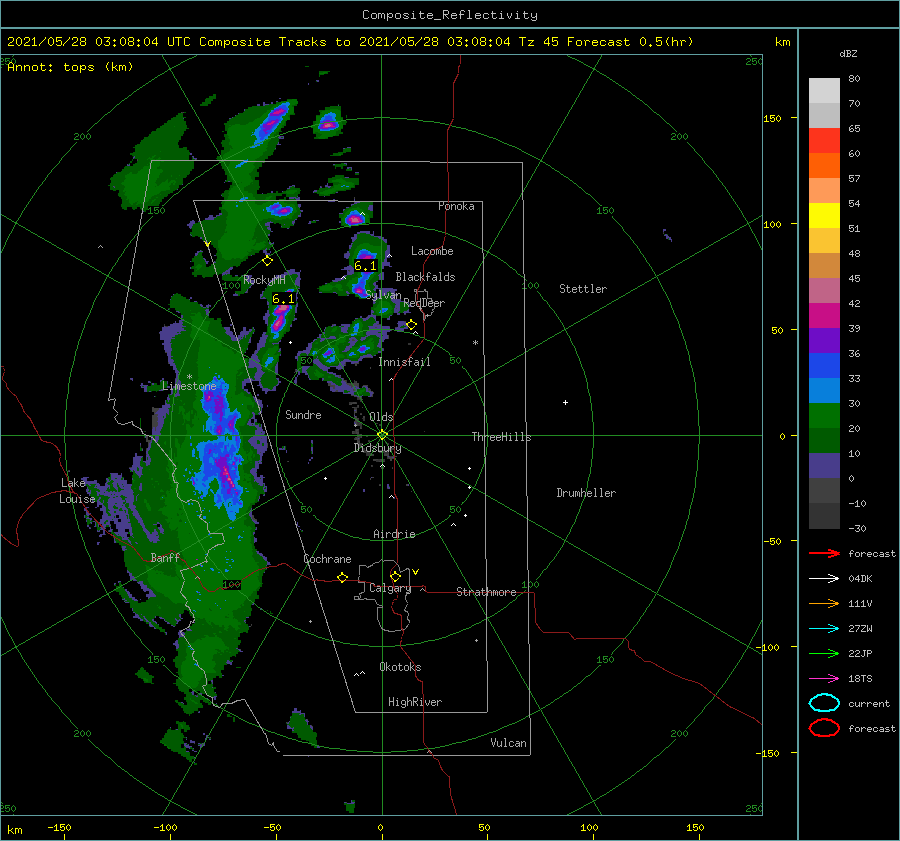This screenshot has height=841, width=900.
Task: Click the white plus marker east of ThreeHills
Action: [565, 402]
